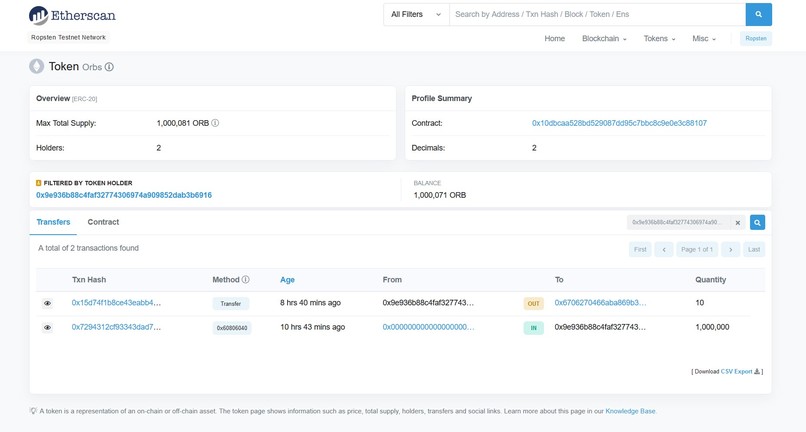This screenshot has width=806, height=432.
Task: Click the OUT direction badge
Action: pyautogui.click(x=534, y=303)
